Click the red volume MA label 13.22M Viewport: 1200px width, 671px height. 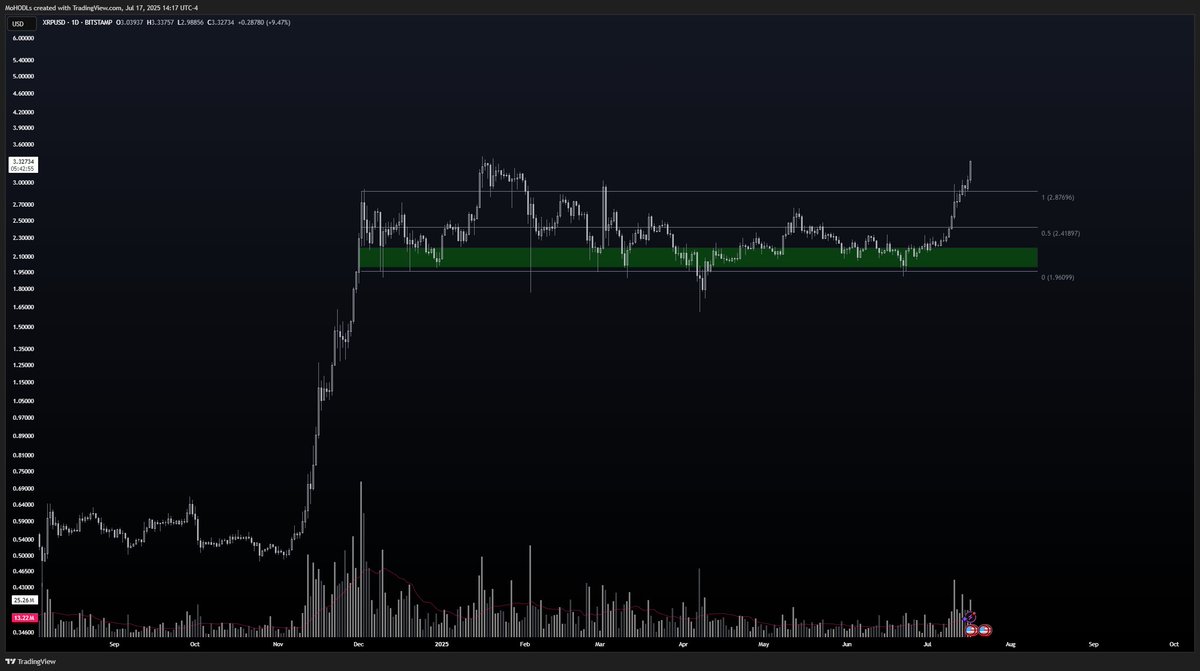[x=23, y=619]
